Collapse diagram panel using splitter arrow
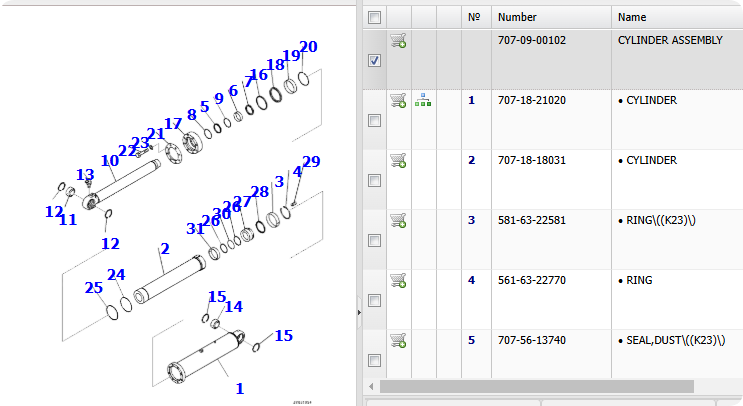Image resolution: width=743 pixels, height=406 pixels. tap(359, 313)
